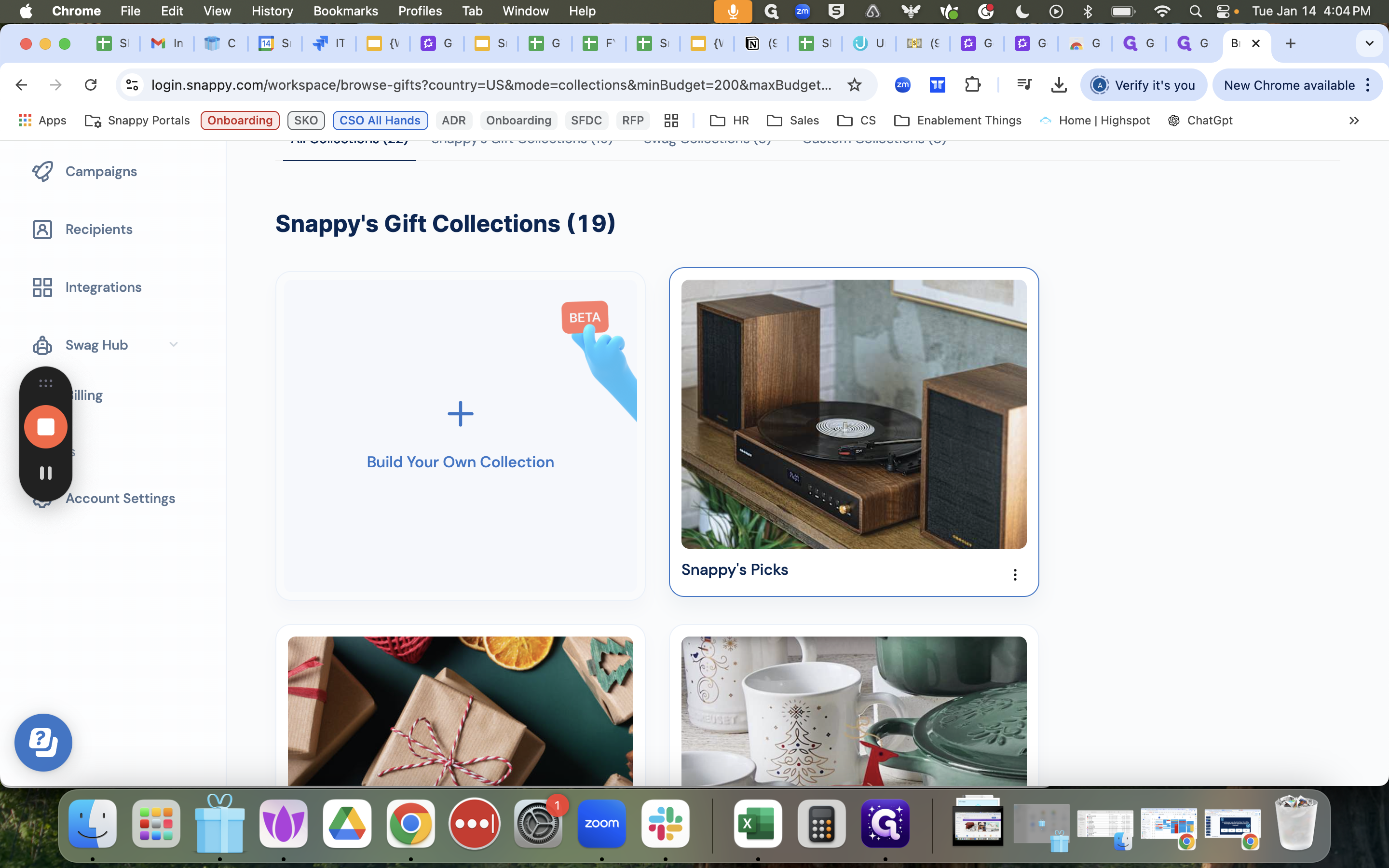The width and height of the screenshot is (1389, 868).
Task: Open the red Onboarding bookmark
Action: click(240, 121)
